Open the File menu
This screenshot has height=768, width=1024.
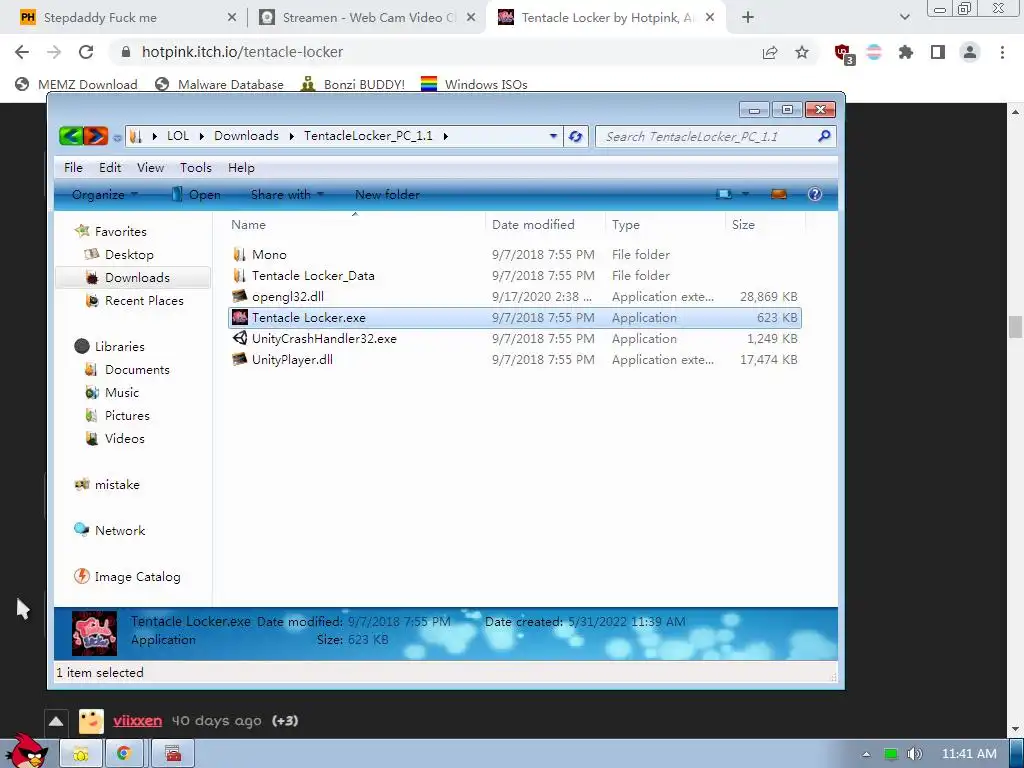pos(73,168)
